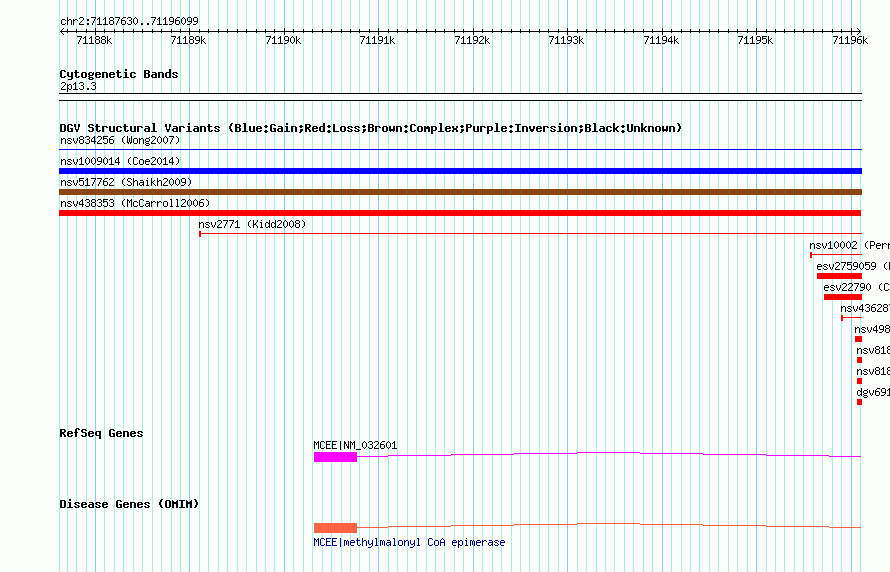The height and width of the screenshot is (572, 890).
Task: Open the nsv498 variant label
Action: pyautogui.click(x=872, y=329)
